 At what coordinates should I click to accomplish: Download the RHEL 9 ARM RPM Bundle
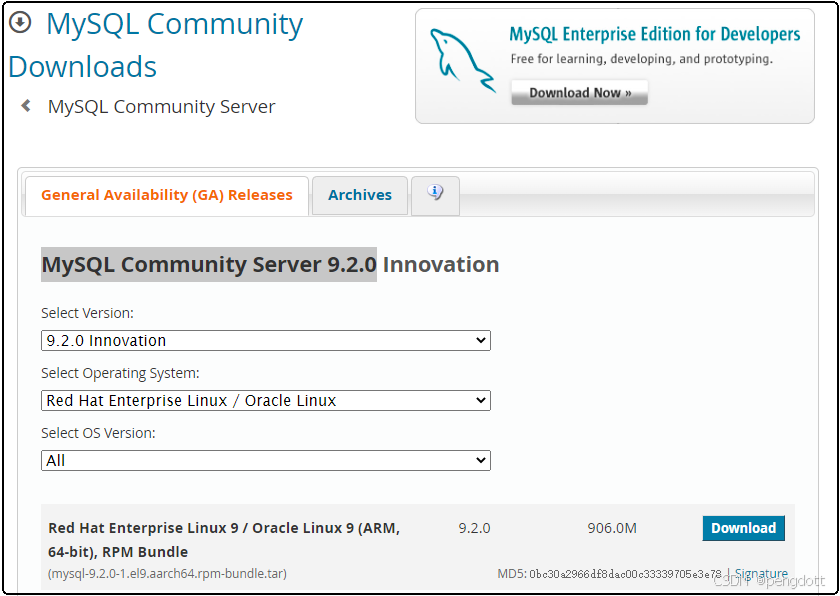744,528
